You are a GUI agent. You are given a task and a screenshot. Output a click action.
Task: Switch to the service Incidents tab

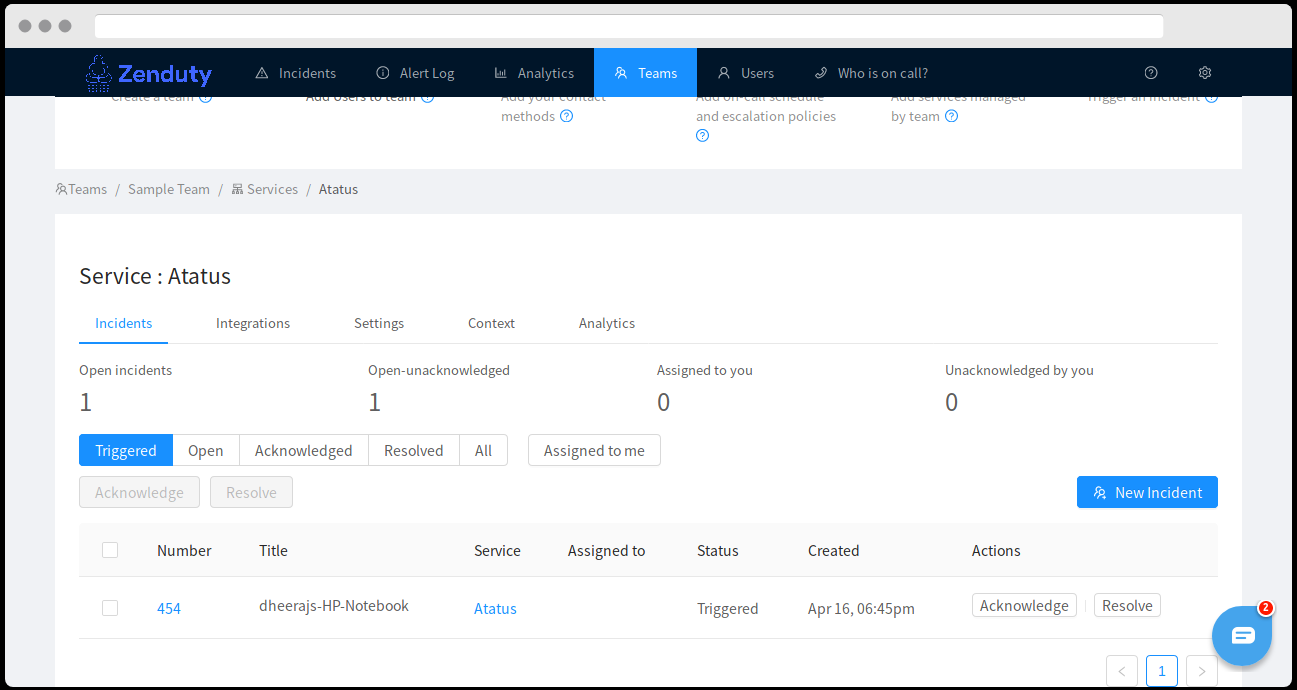coord(124,323)
